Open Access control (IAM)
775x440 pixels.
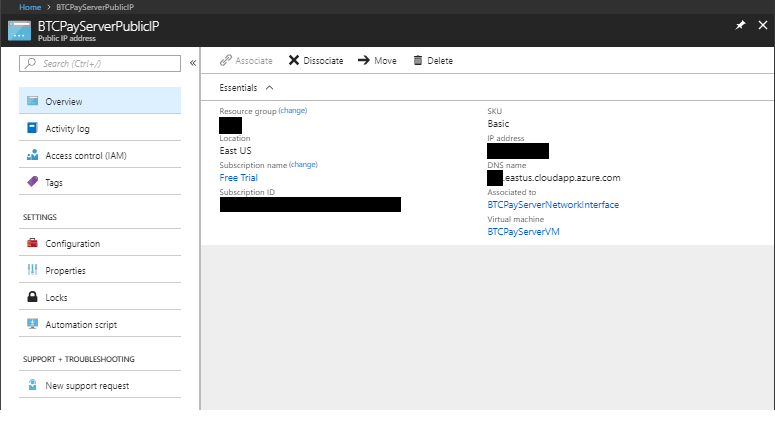100,155
